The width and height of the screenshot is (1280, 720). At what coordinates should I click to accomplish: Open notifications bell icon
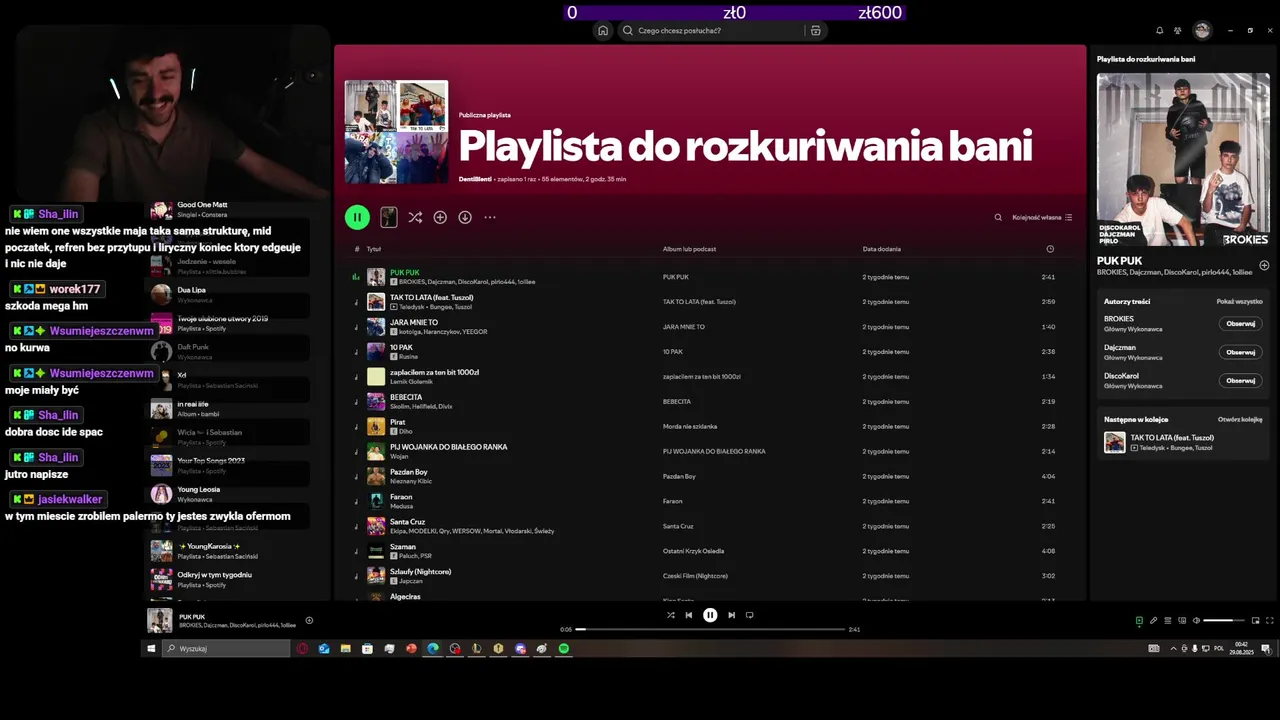click(1159, 31)
